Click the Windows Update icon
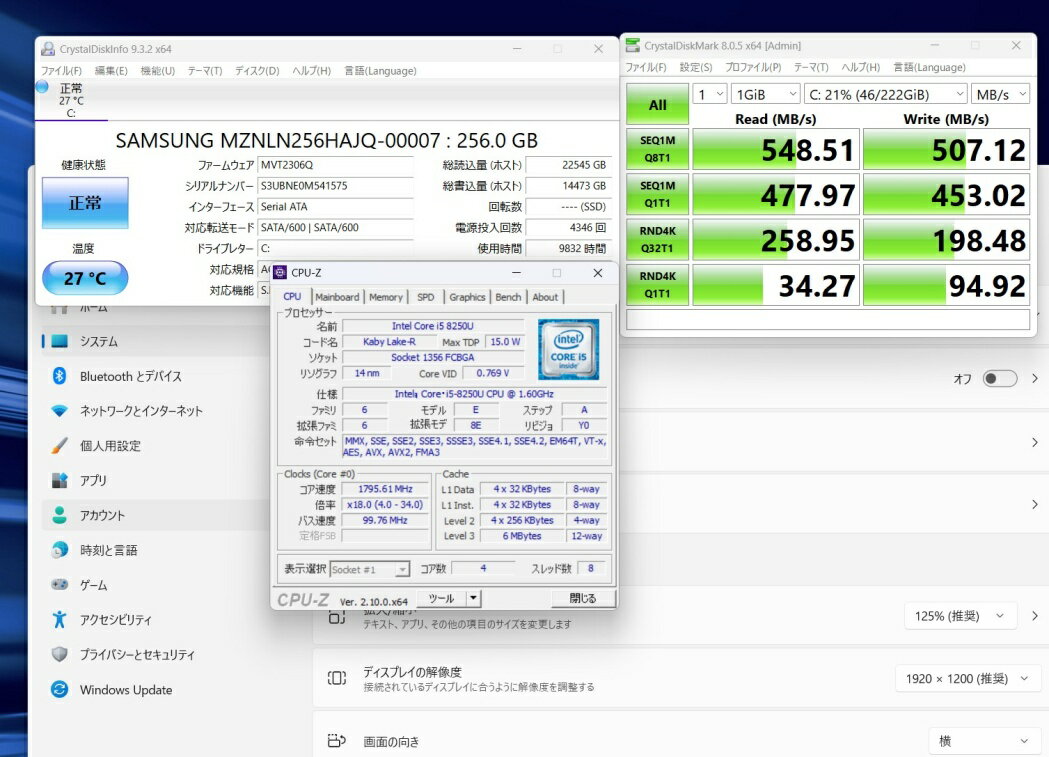 click(x=59, y=690)
